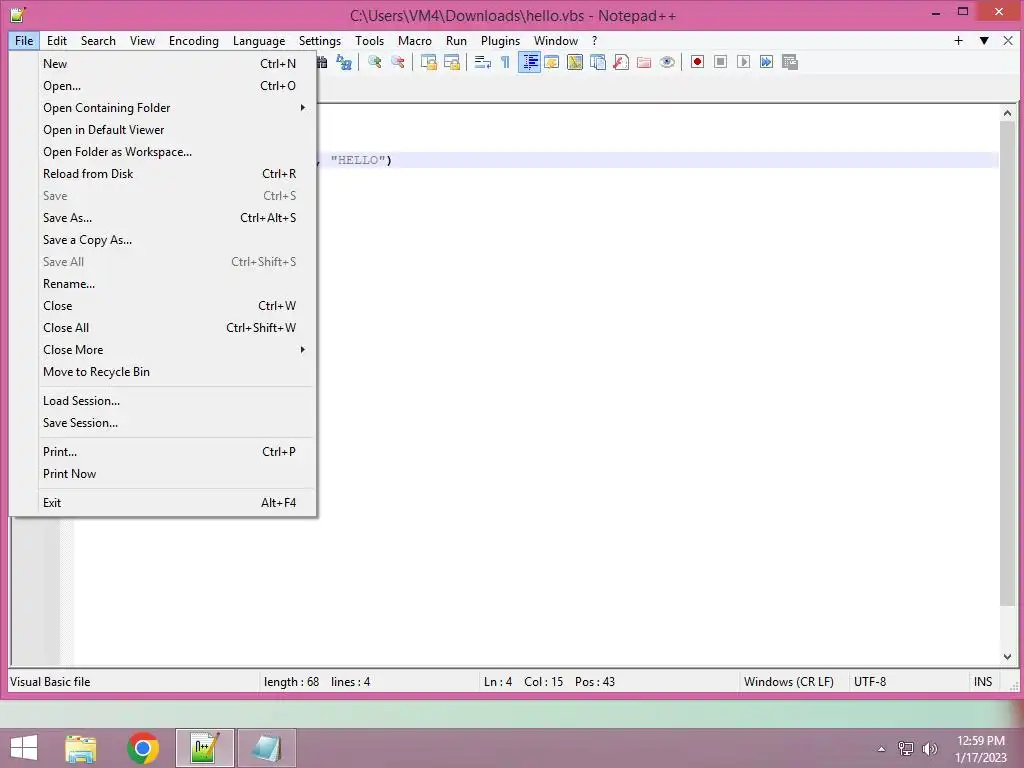Open the Settings menu

tap(320, 40)
